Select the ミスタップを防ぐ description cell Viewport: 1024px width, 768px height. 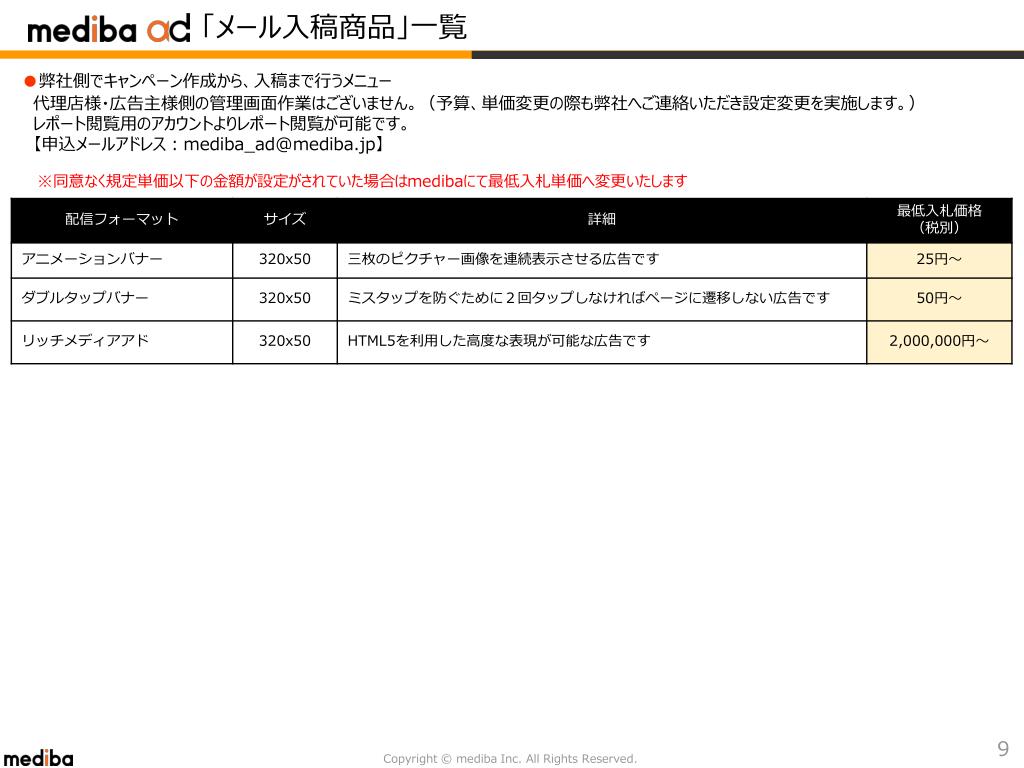pos(601,299)
